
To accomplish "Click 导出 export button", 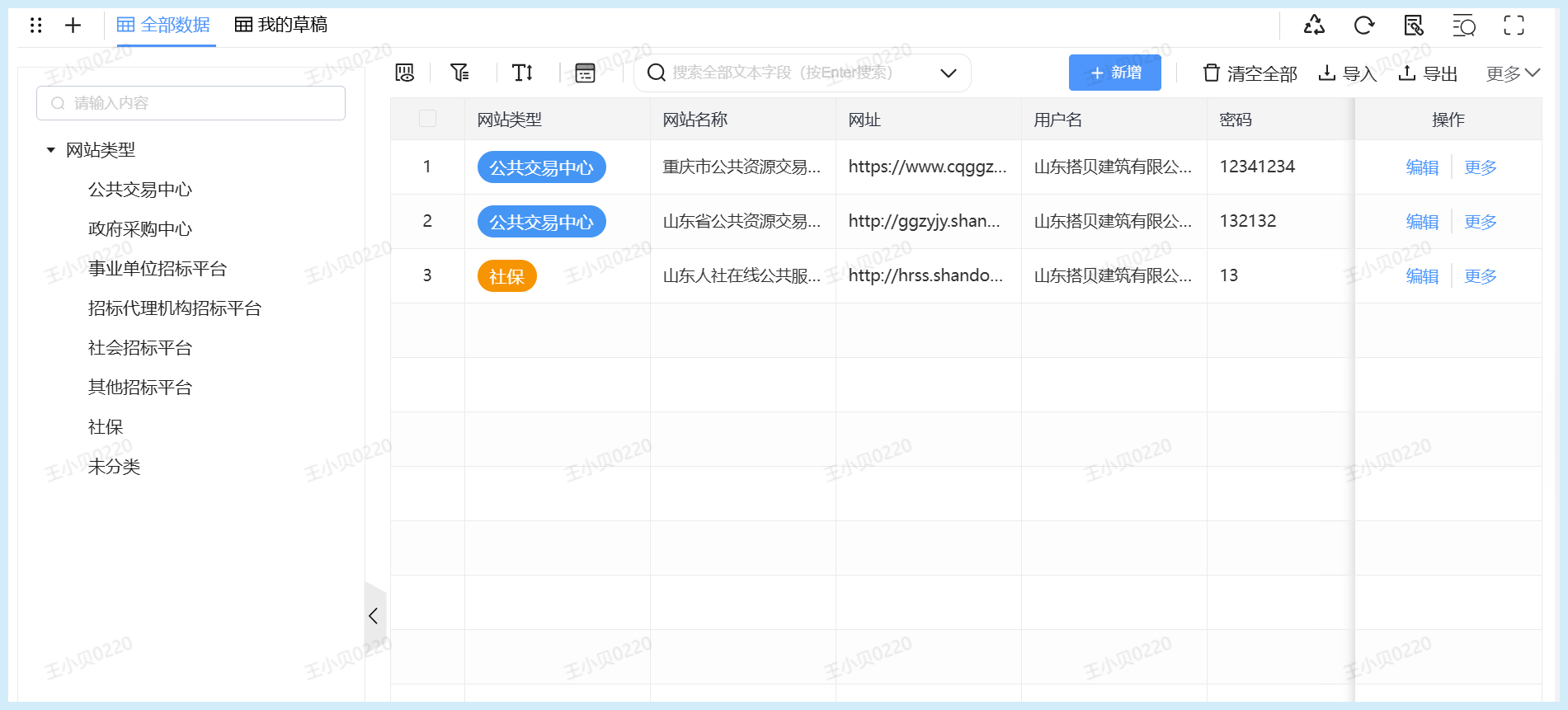I will point(1428,73).
